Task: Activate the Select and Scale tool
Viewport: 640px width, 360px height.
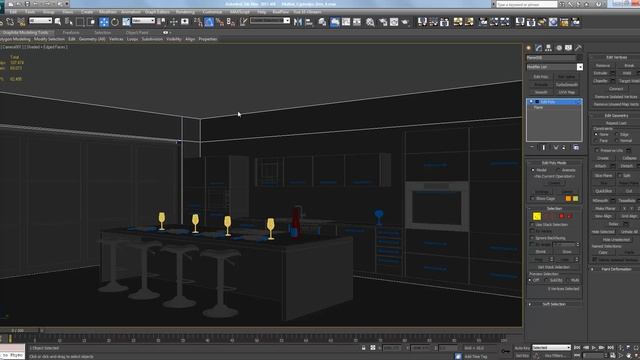Action: (126, 22)
